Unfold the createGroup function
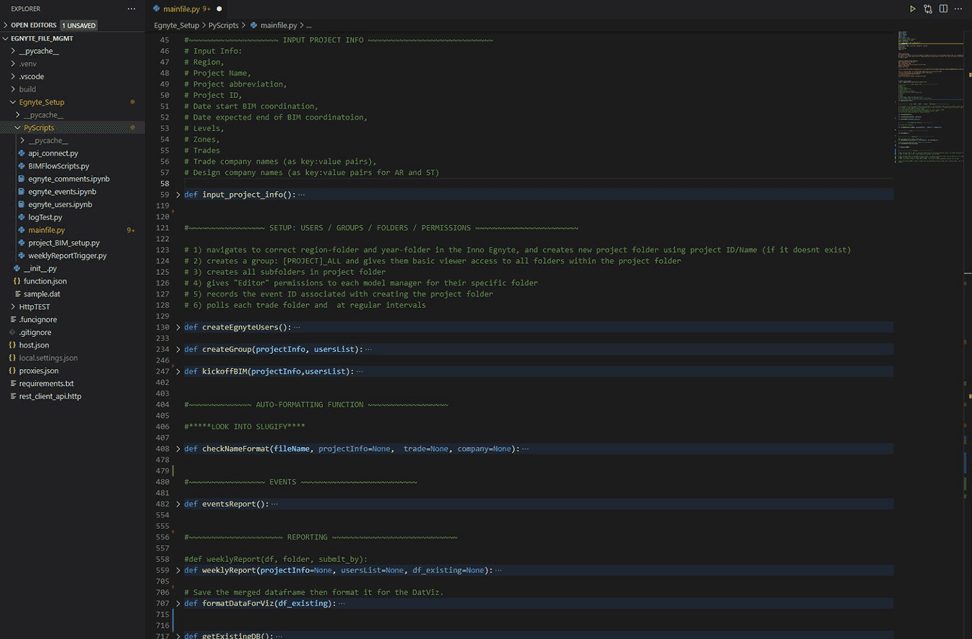Image resolution: width=972 pixels, height=639 pixels. point(178,350)
